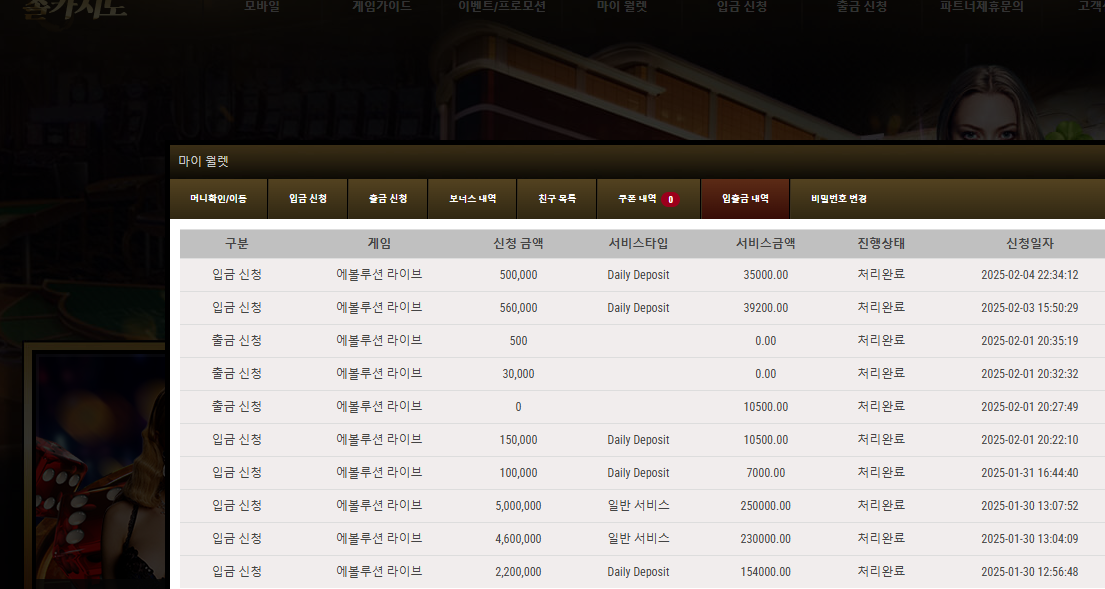
Task: Open the 쿠폰 내역 tab
Action: click(648, 199)
